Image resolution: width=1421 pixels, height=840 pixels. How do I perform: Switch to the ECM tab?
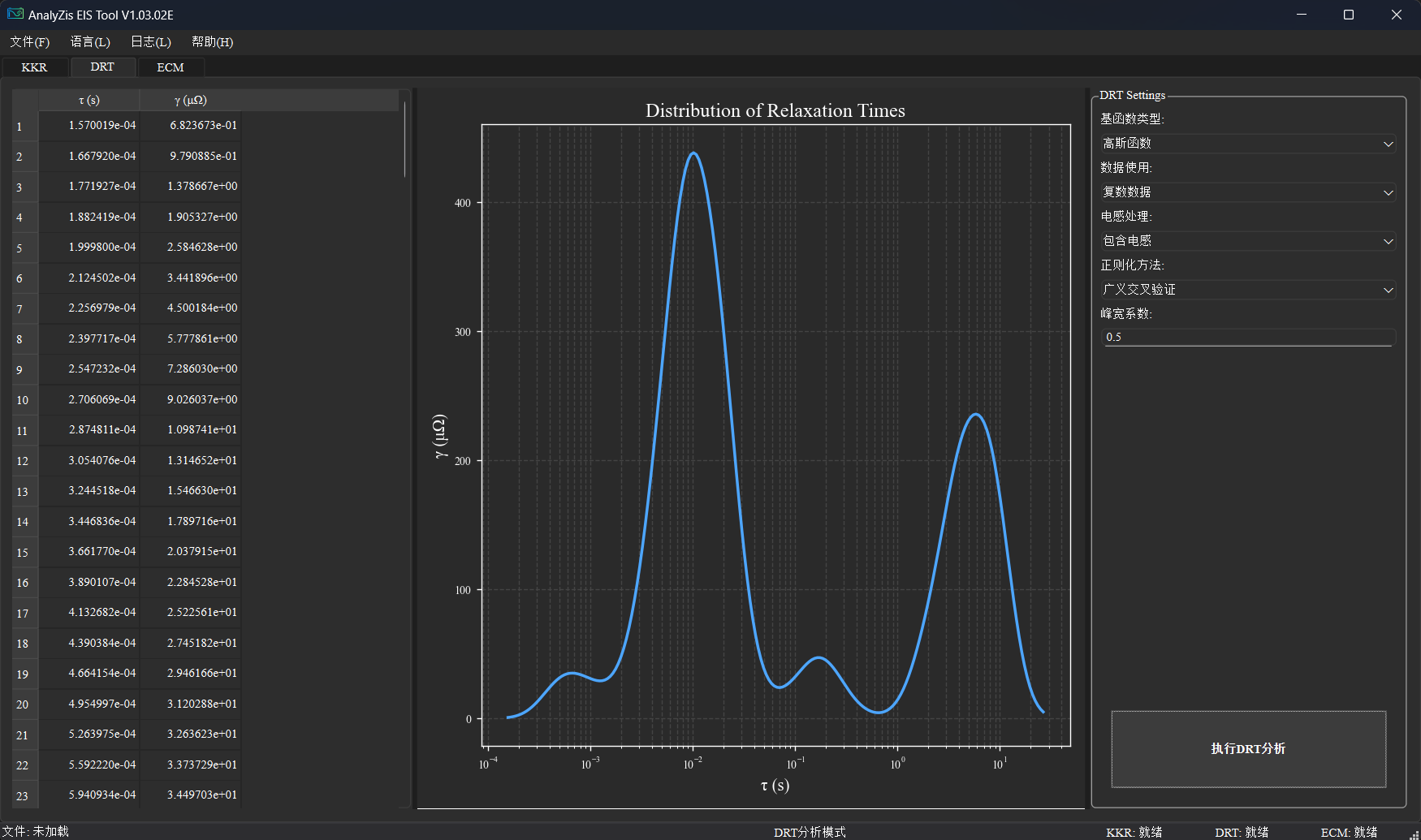[171, 67]
